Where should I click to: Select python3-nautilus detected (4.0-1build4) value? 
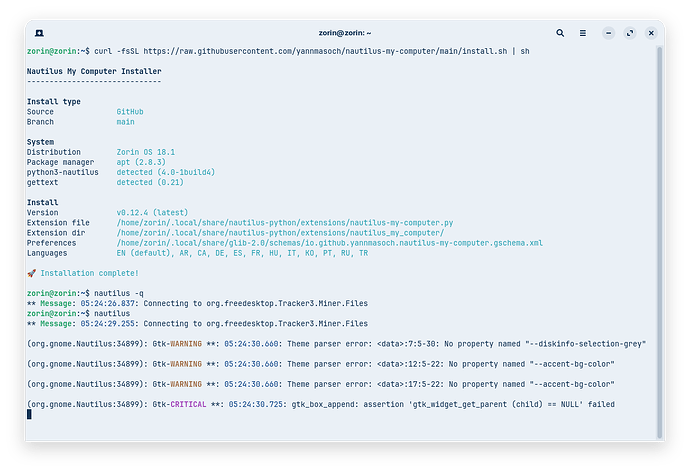[165, 172]
